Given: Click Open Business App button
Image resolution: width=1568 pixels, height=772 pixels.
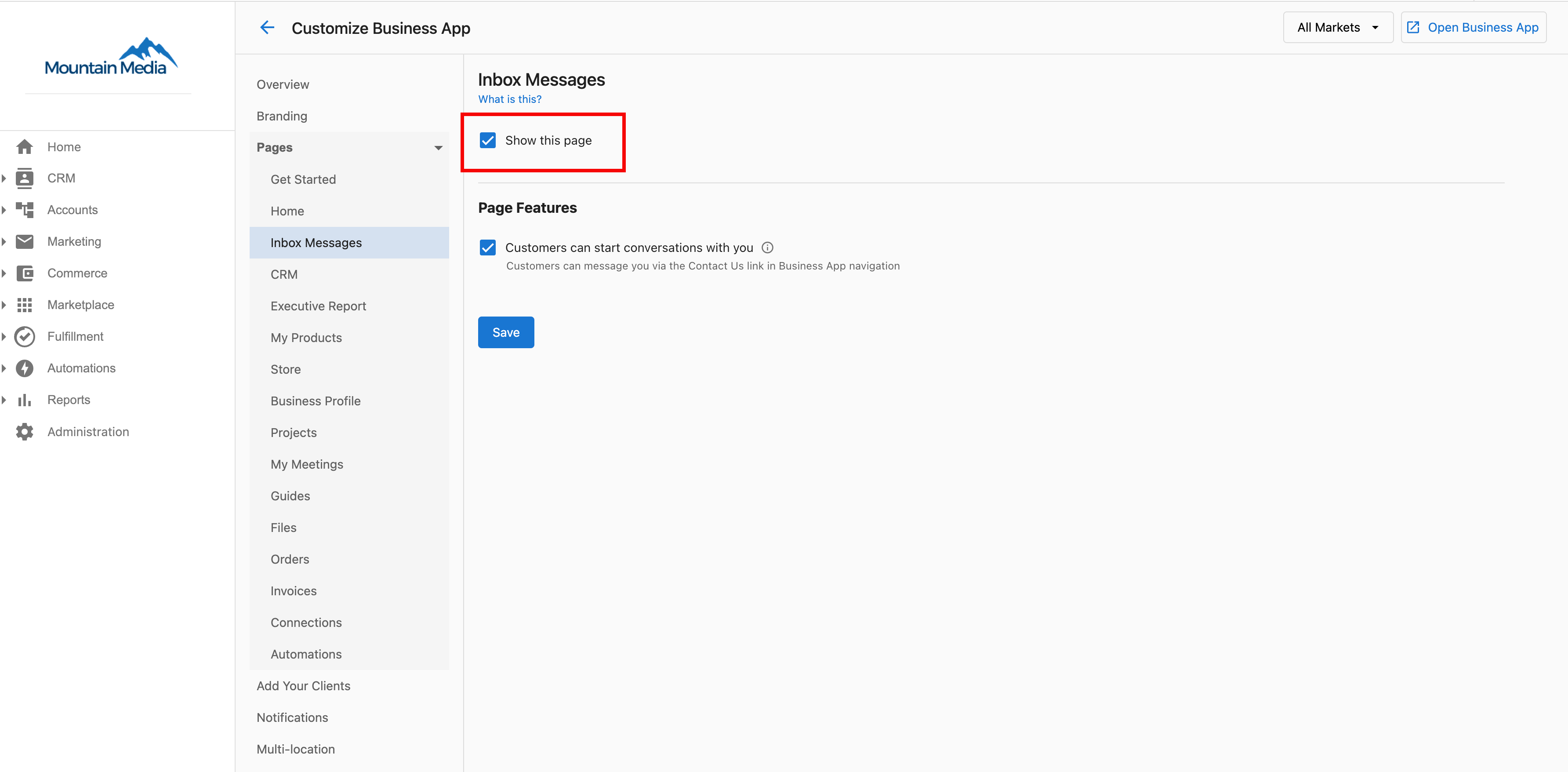Looking at the screenshot, I should tap(1473, 27).
